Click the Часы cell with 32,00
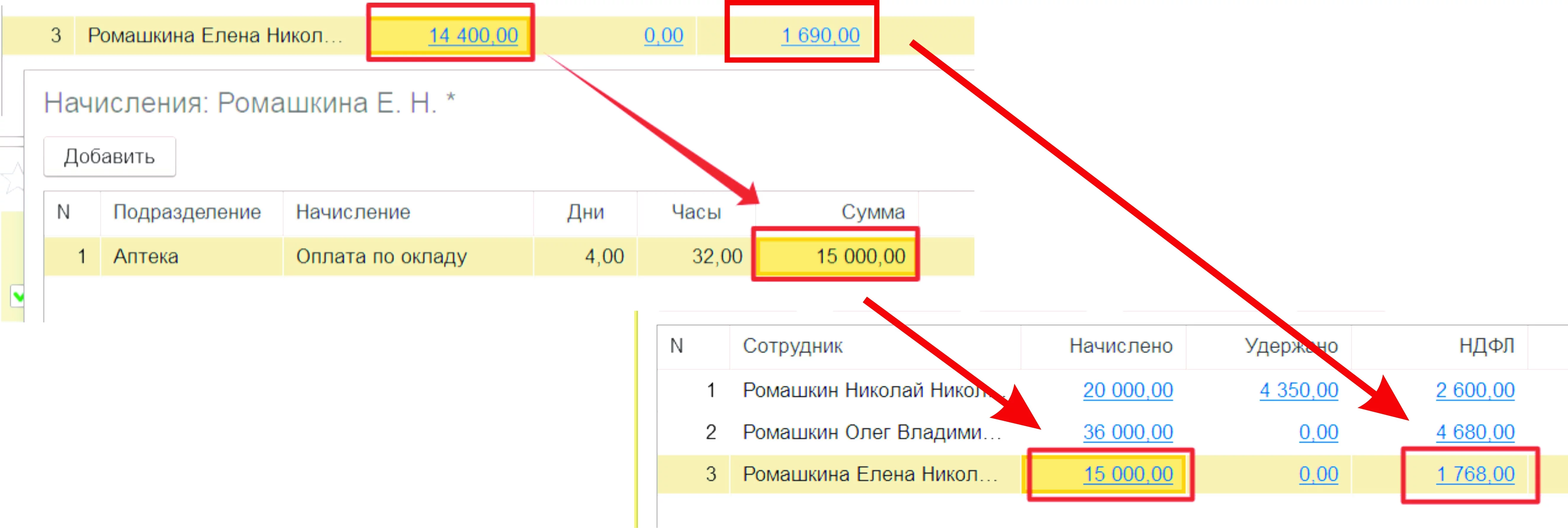Image resolution: width=1568 pixels, height=528 pixels. tap(716, 256)
